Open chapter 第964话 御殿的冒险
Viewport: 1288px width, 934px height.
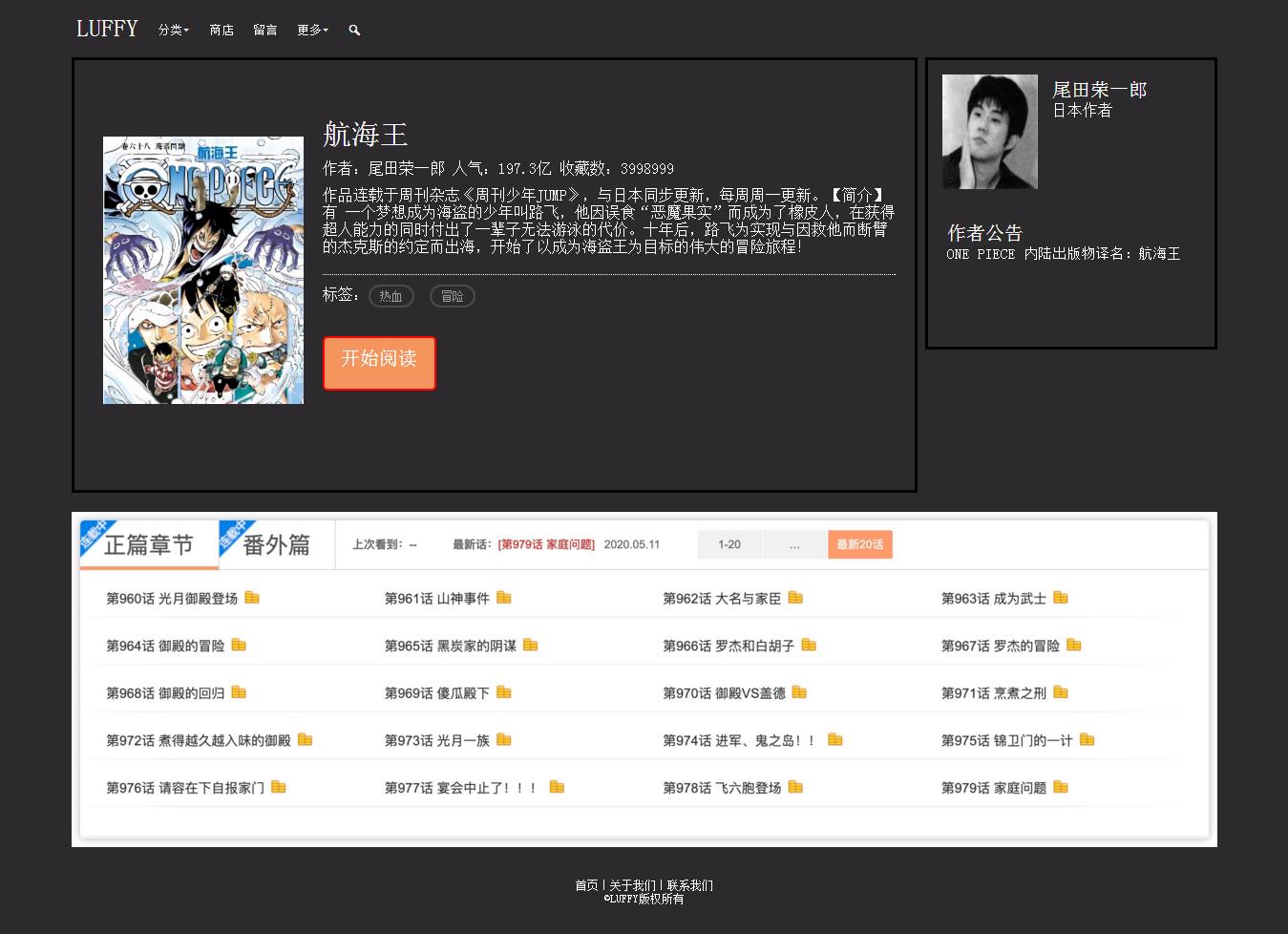coord(165,647)
